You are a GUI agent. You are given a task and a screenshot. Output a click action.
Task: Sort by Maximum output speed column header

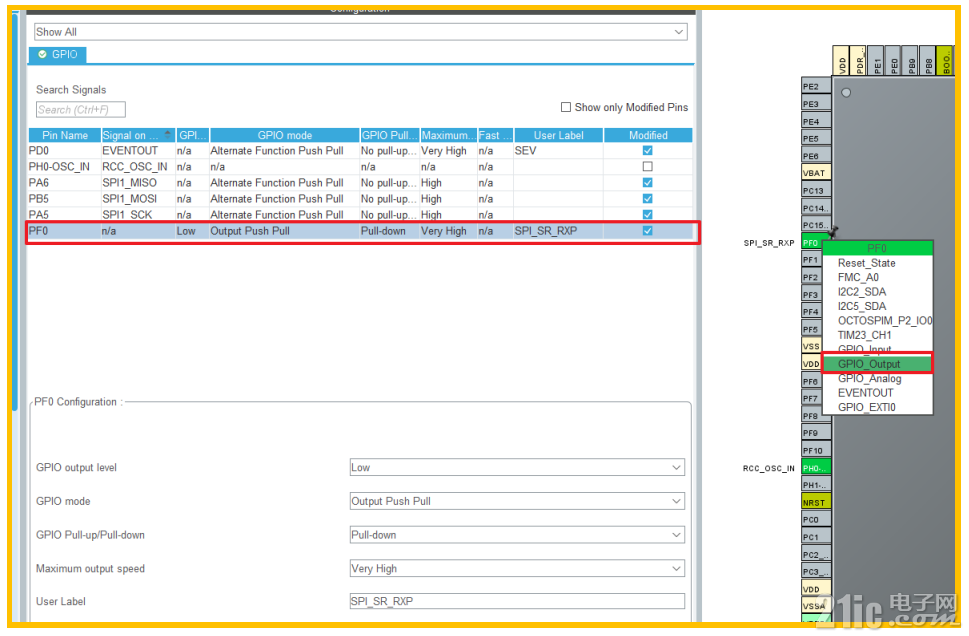(448, 135)
